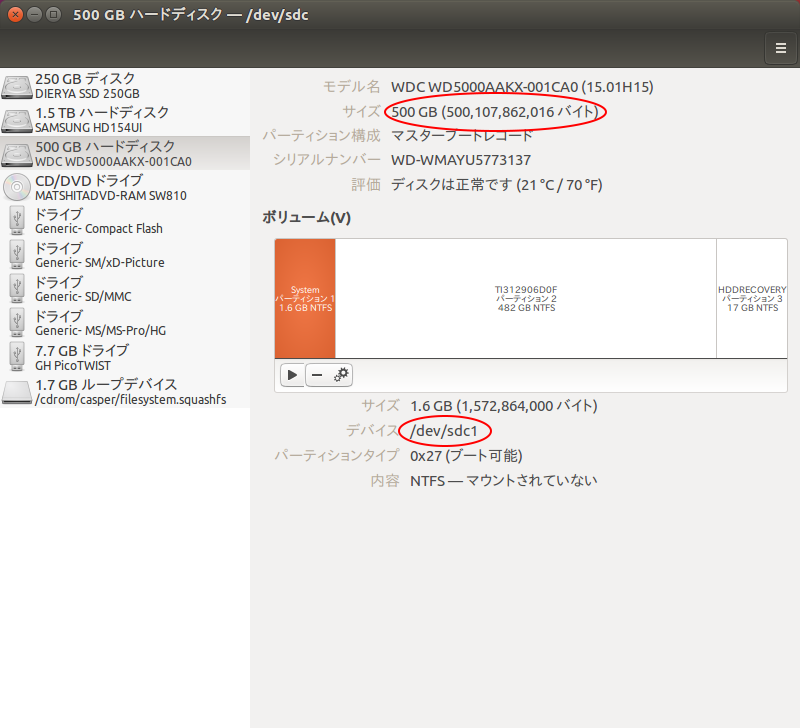Click '/cdrom/casper/filesystem.squashfs' list text
800x728 pixels.
pos(131,399)
